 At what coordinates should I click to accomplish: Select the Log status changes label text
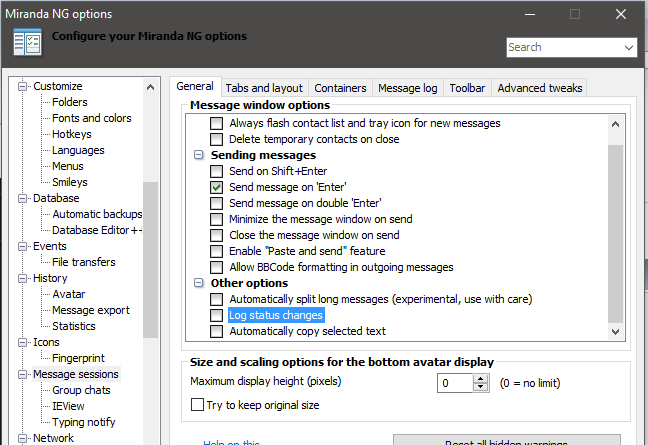276,315
